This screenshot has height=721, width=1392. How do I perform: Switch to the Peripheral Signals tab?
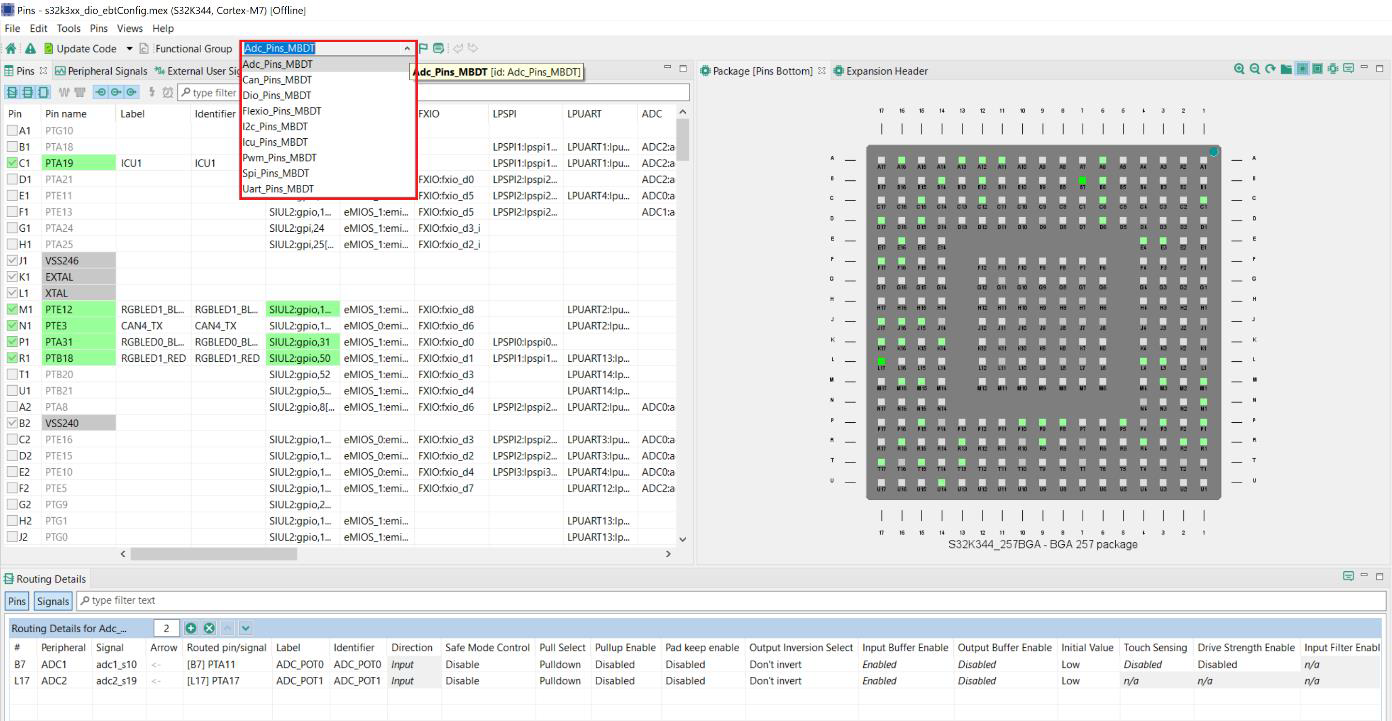(x=100, y=71)
